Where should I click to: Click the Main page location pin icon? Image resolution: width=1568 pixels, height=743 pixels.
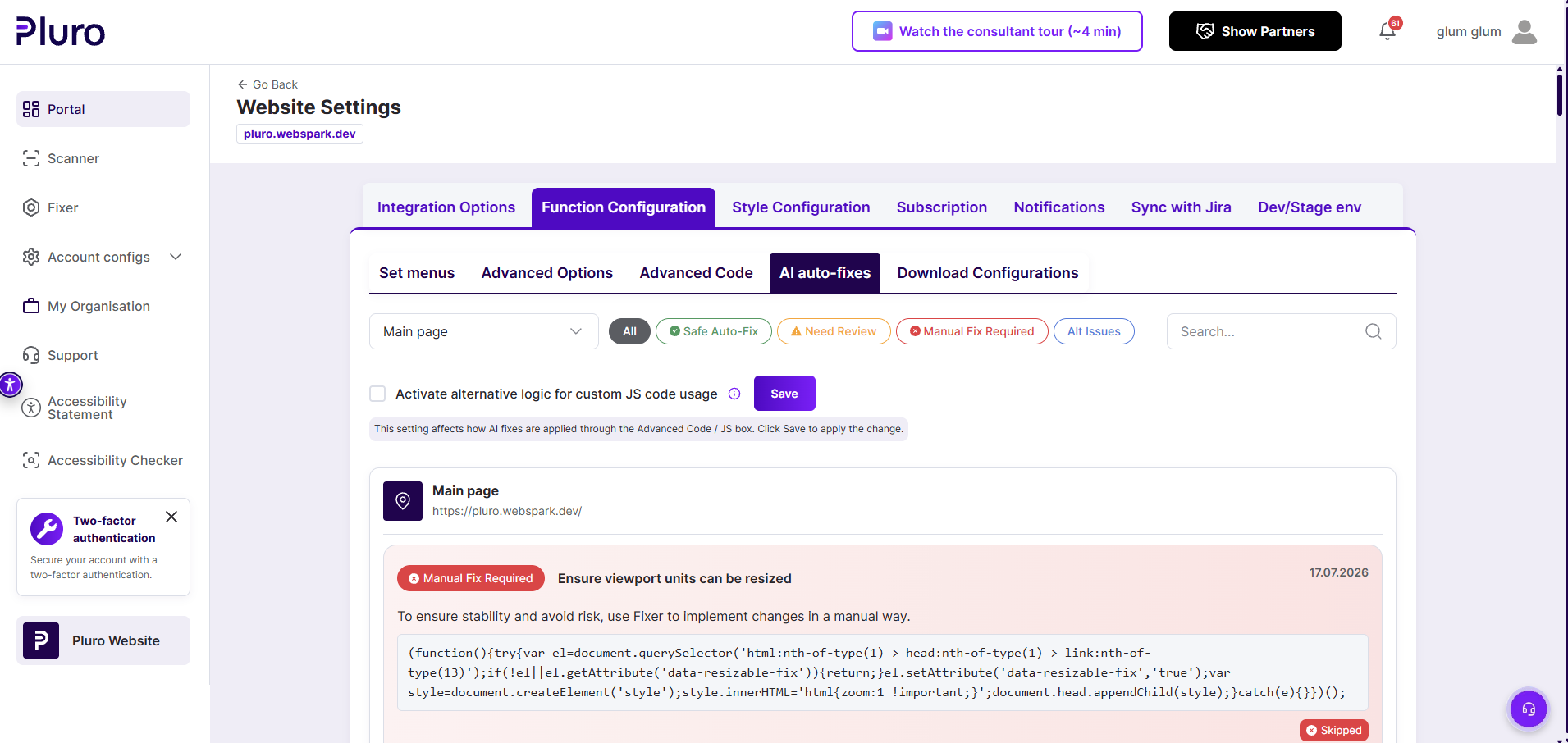coord(403,501)
